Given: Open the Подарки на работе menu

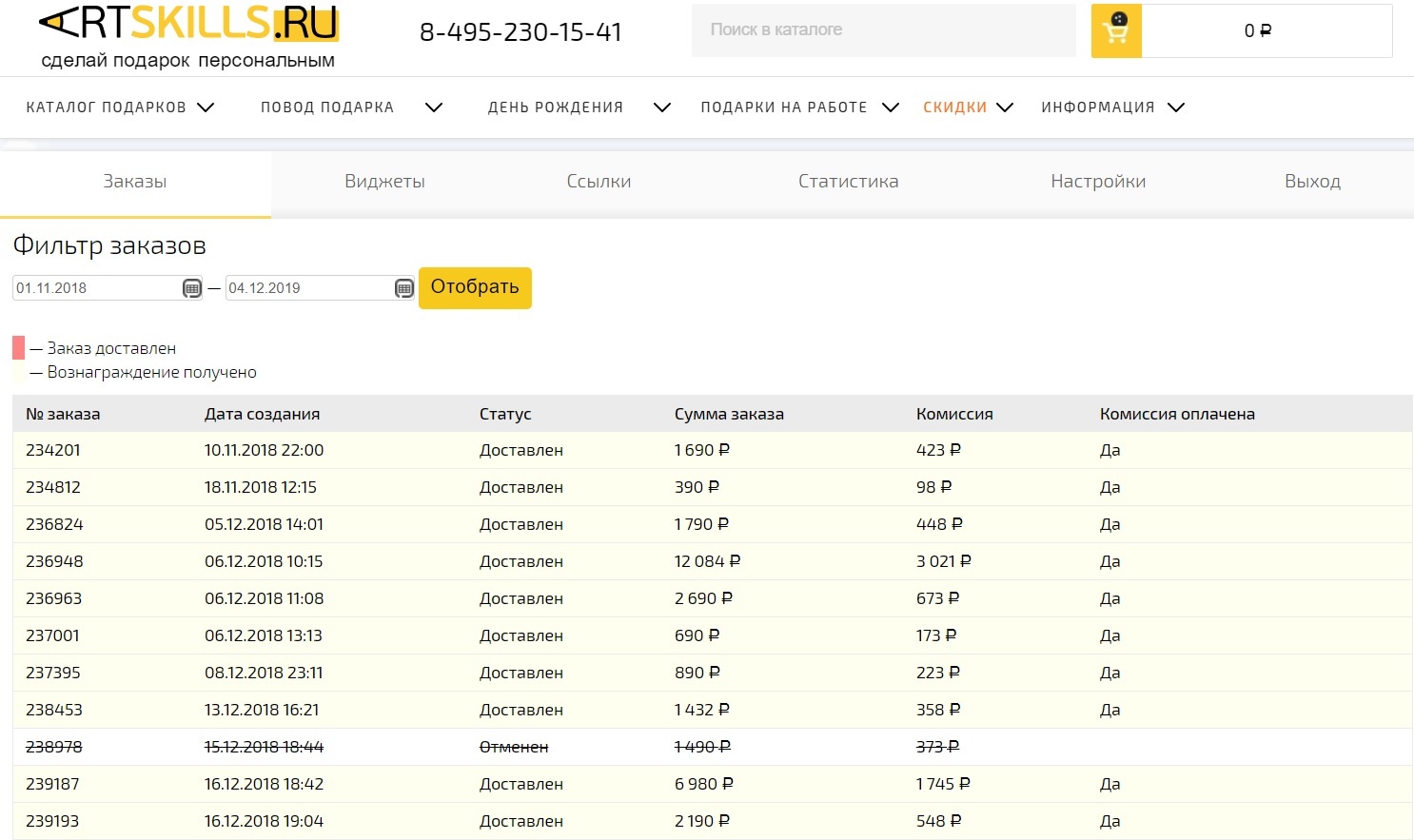Looking at the screenshot, I should click(x=784, y=107).
